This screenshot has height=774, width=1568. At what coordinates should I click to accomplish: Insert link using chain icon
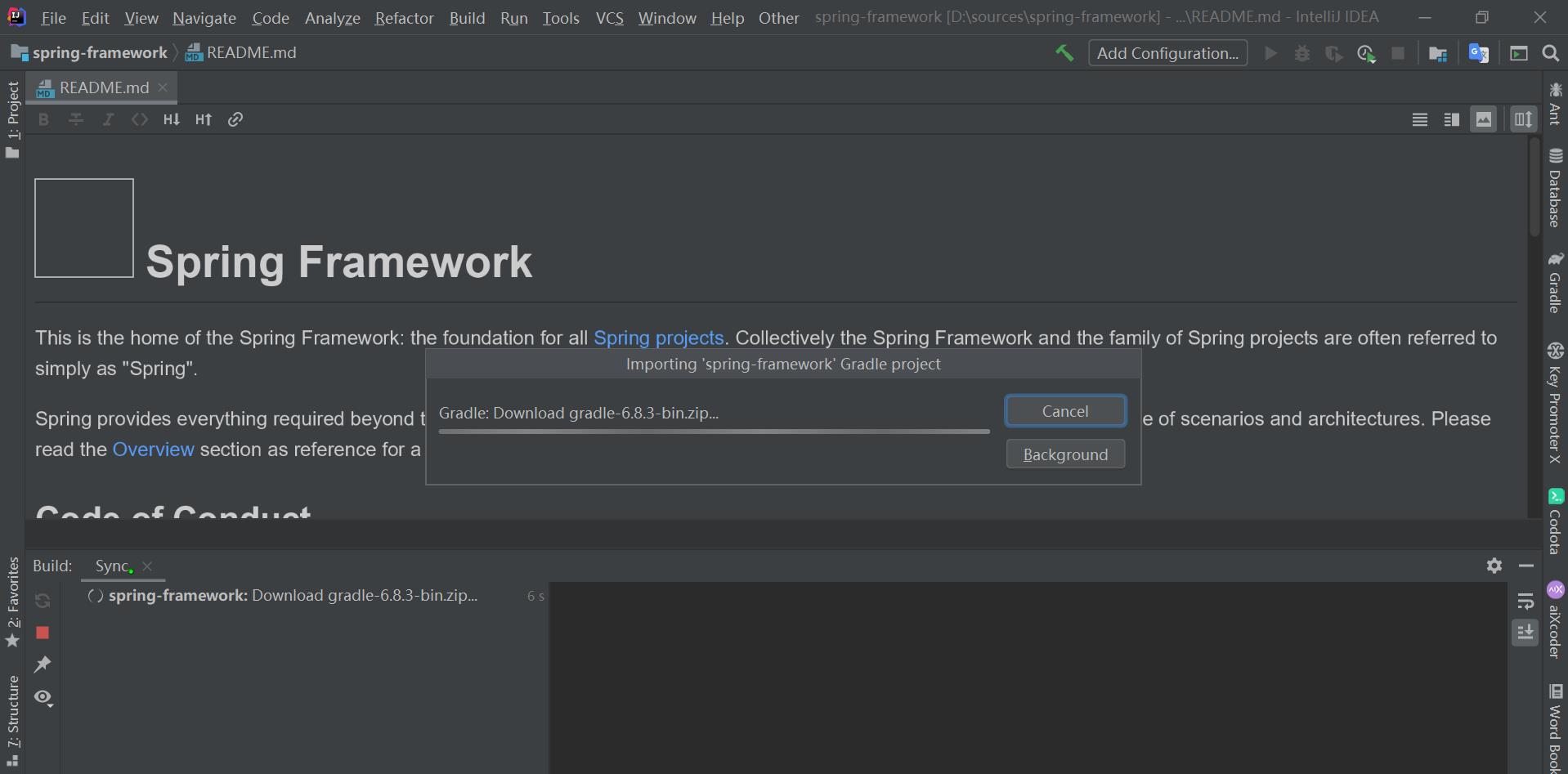(x=235, y=119)
